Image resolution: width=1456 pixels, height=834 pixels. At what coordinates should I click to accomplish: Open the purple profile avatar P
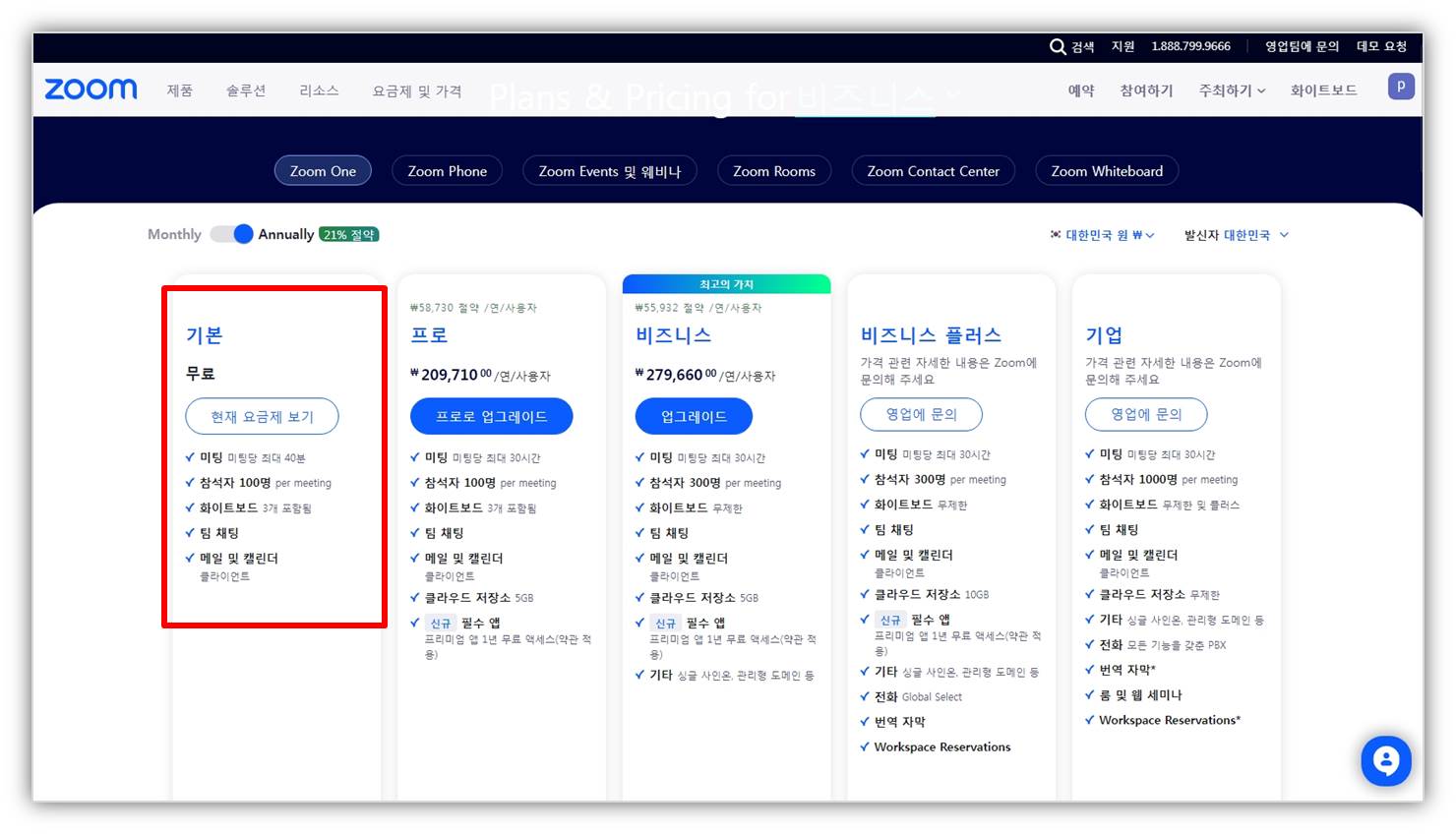point(1401,87)
